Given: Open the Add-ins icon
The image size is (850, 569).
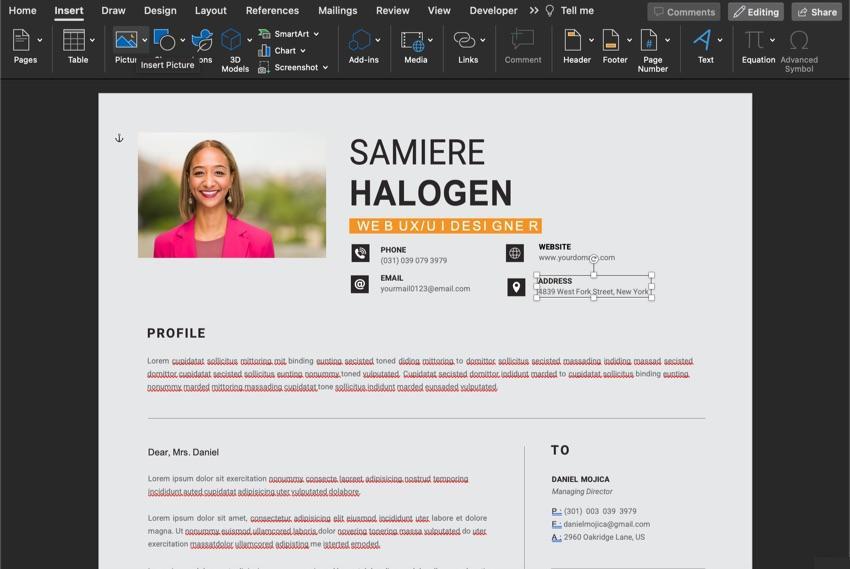Looking at the screenshot, I should (359, 40).
